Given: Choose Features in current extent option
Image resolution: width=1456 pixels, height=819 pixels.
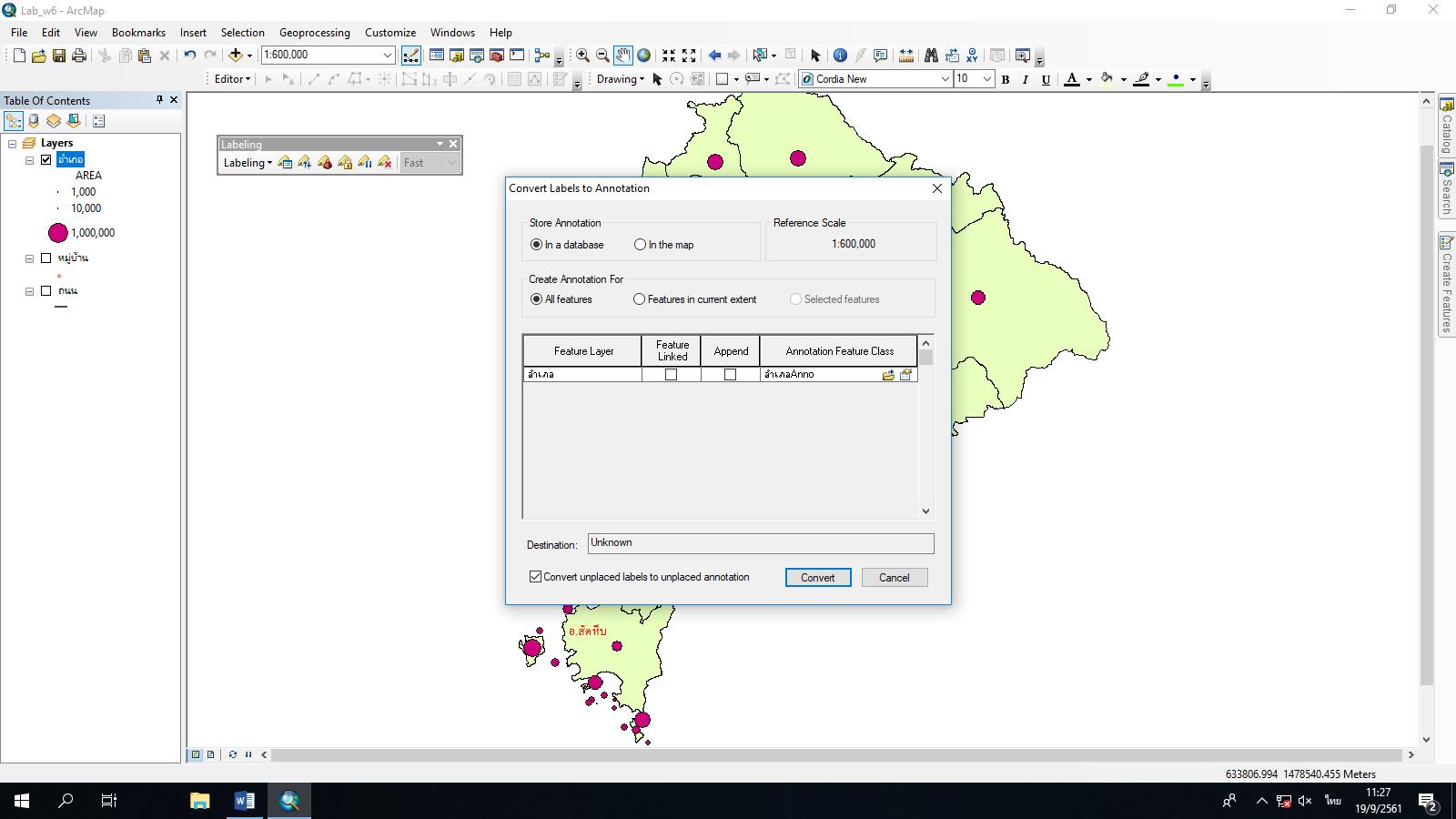Looking at the screenshot, I should coord(639,299).
